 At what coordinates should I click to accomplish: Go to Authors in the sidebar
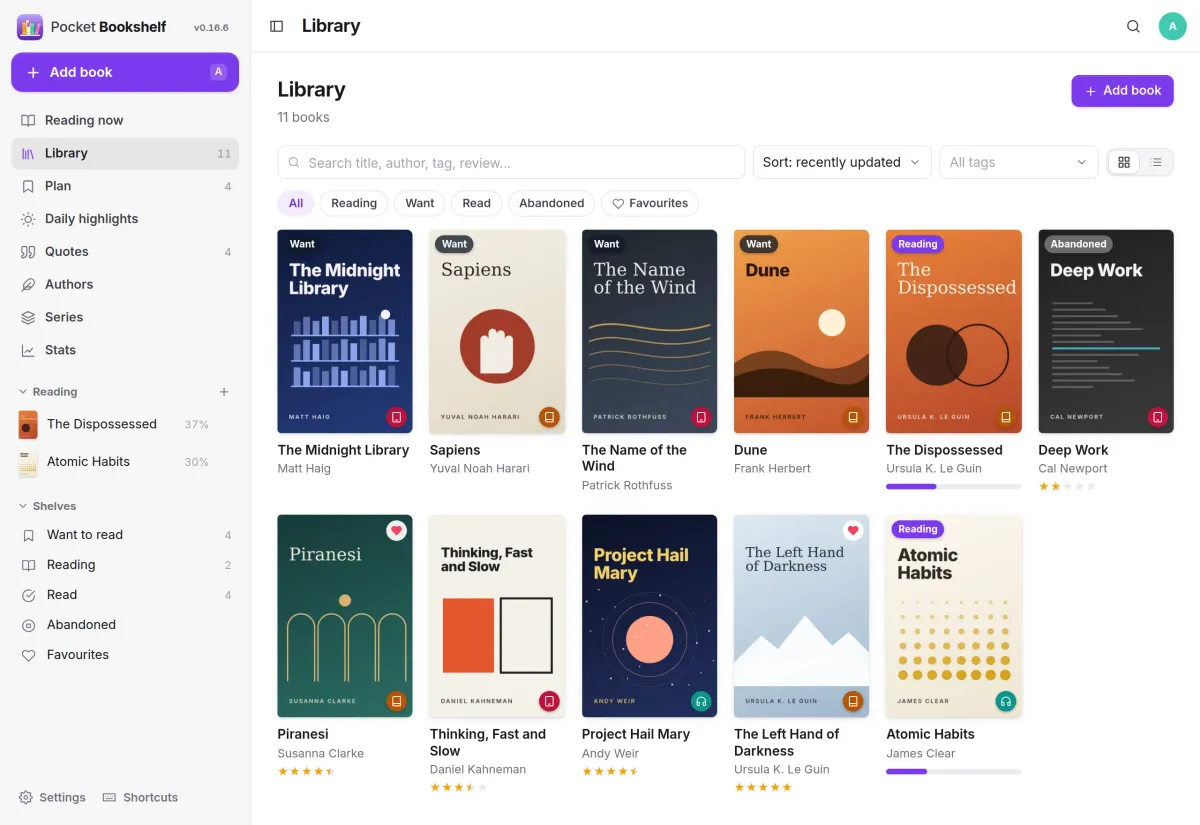coord(125,285)
